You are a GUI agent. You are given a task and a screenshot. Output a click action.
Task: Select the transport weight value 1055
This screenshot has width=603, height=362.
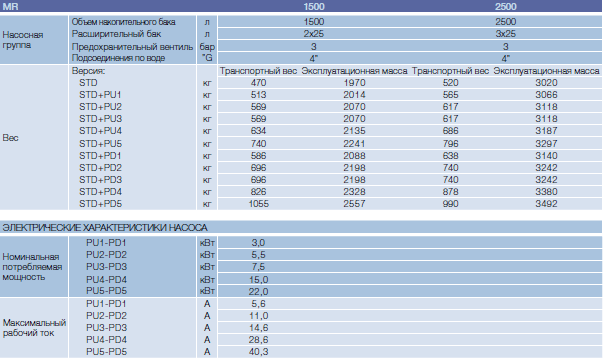(258, 204)
